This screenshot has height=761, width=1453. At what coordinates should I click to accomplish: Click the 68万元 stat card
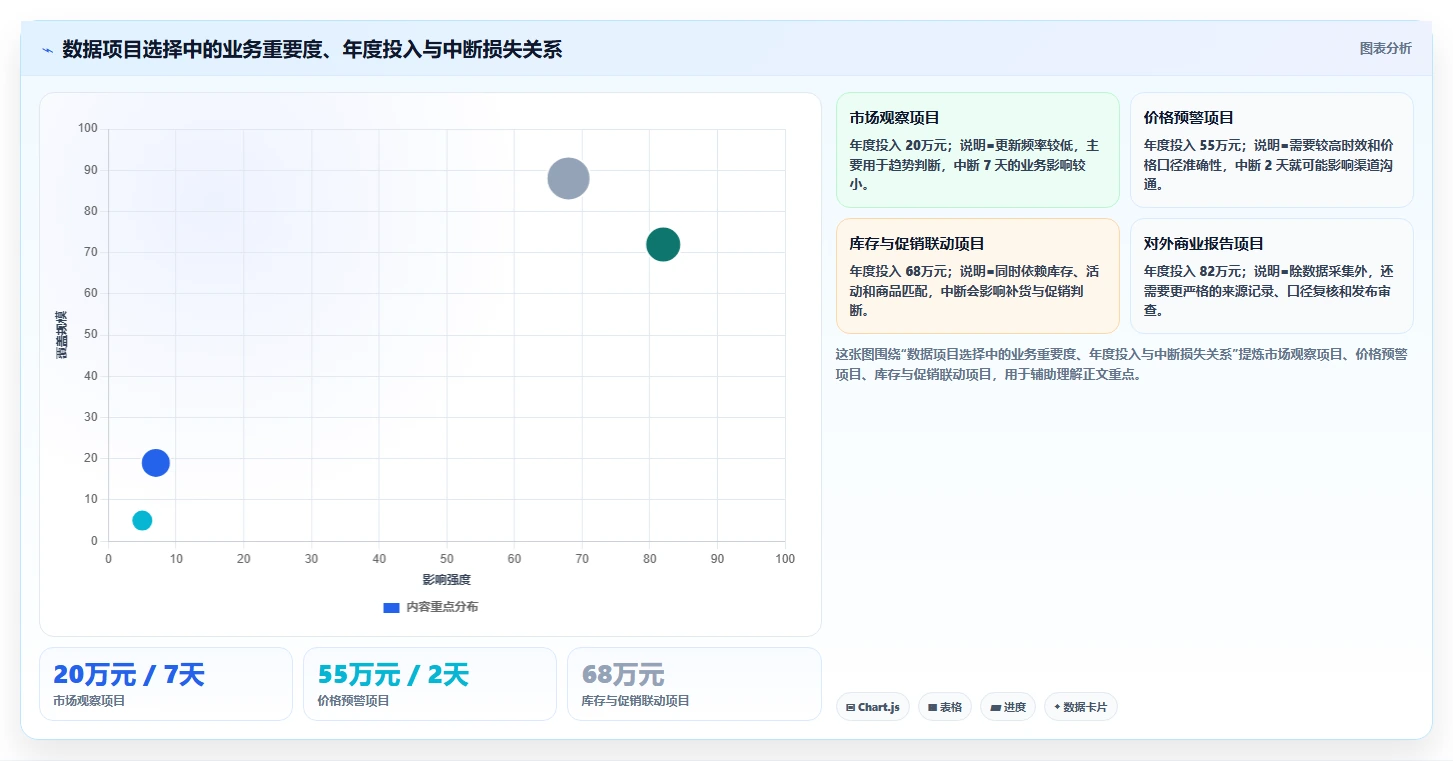[x=694, y=684]
